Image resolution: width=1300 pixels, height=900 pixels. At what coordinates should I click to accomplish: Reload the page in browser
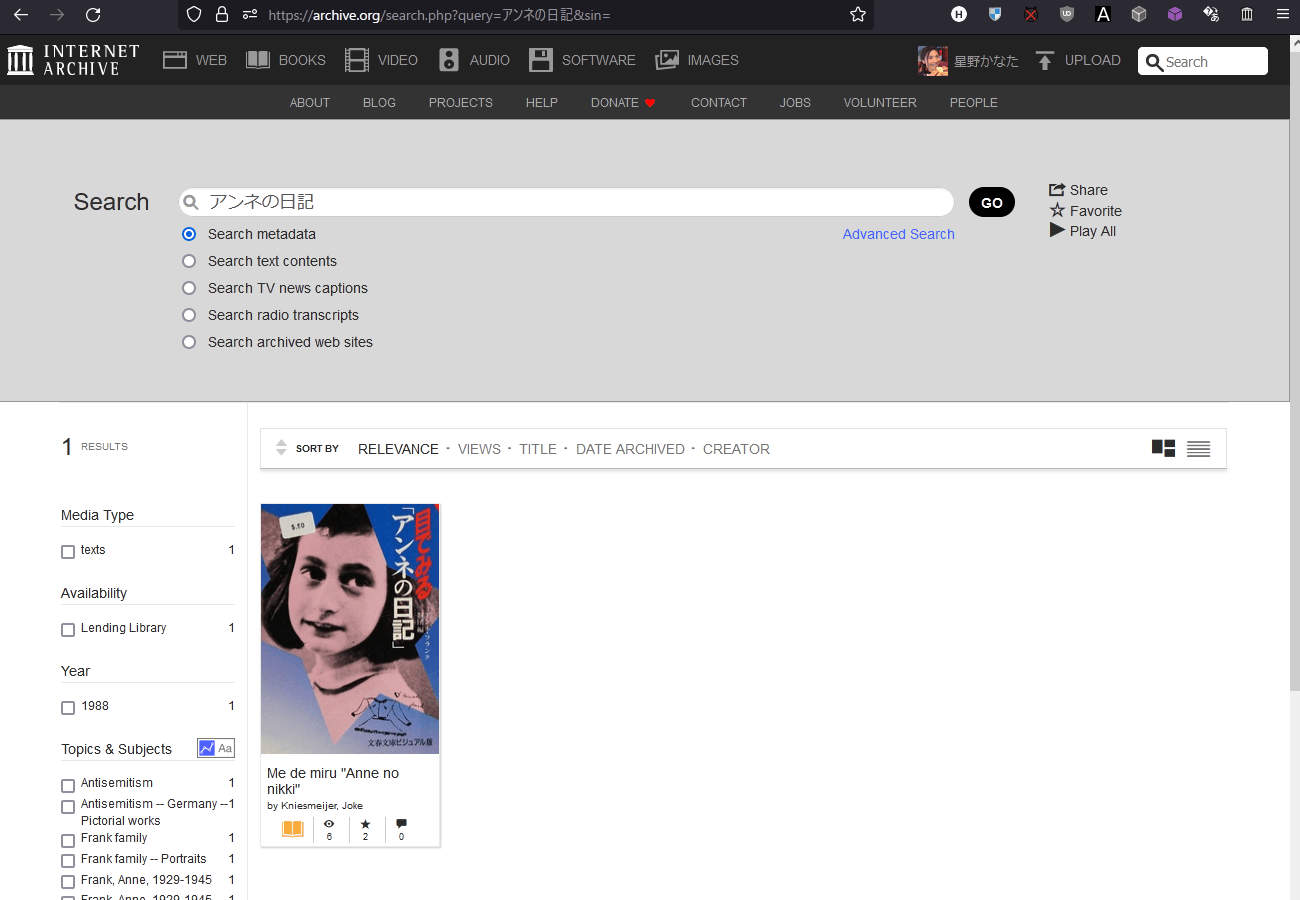point(93,14)
